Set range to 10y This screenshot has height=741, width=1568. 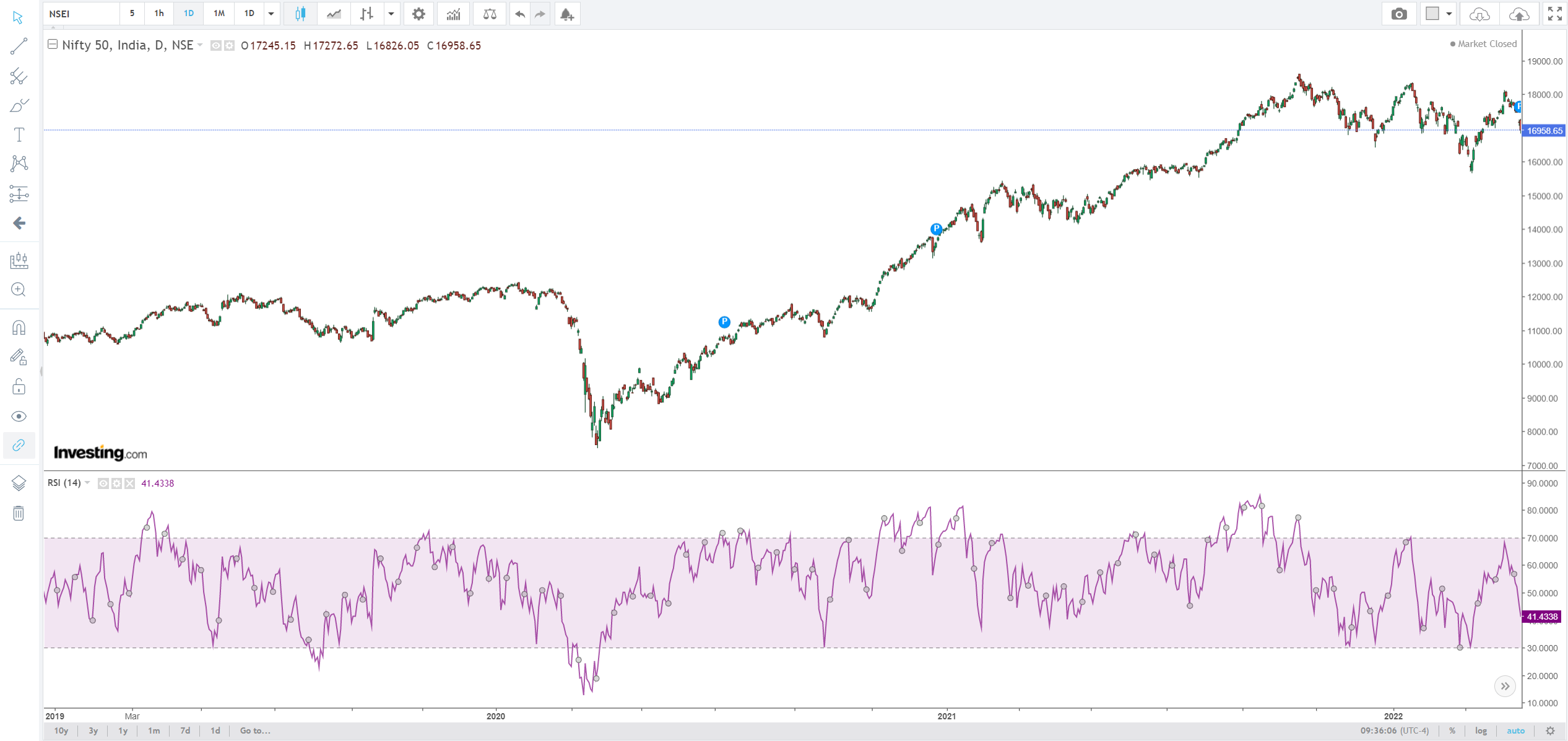pos(61,731)
